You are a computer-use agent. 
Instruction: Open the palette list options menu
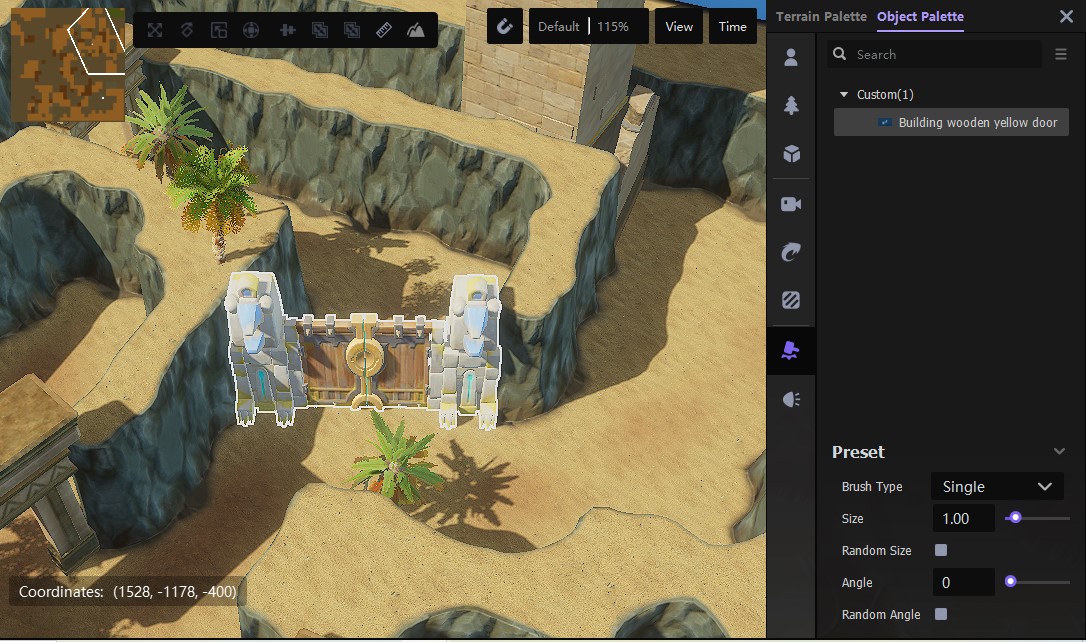coord(1060,54)
